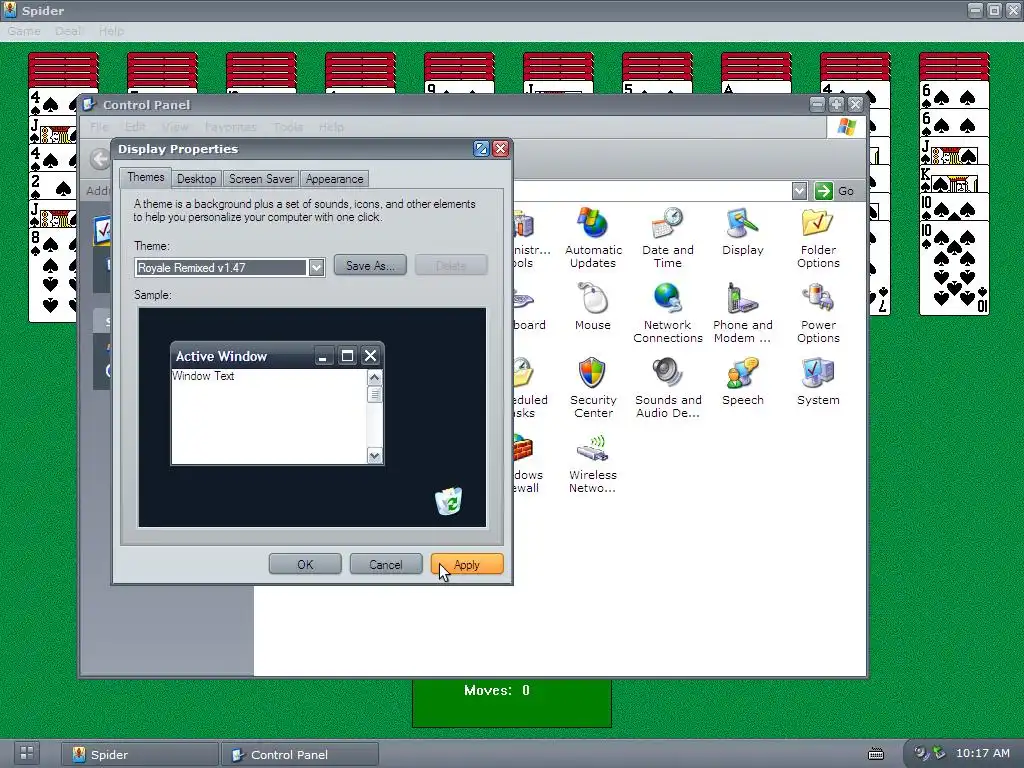Screen dimensions: 1024x768
Task: Open Sounds and Audio Devices icon
Action: pos(667,388)
